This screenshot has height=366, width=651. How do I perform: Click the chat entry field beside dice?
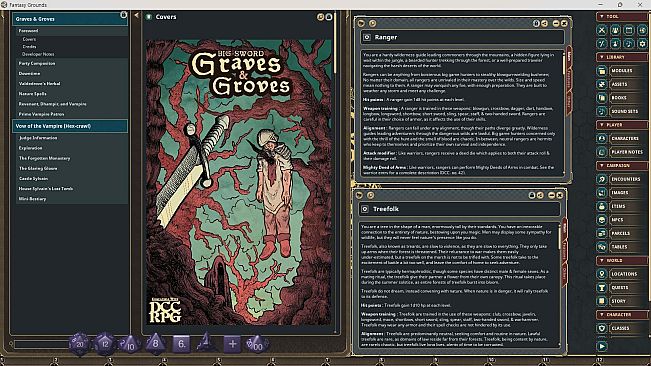(x=42, y=344)
